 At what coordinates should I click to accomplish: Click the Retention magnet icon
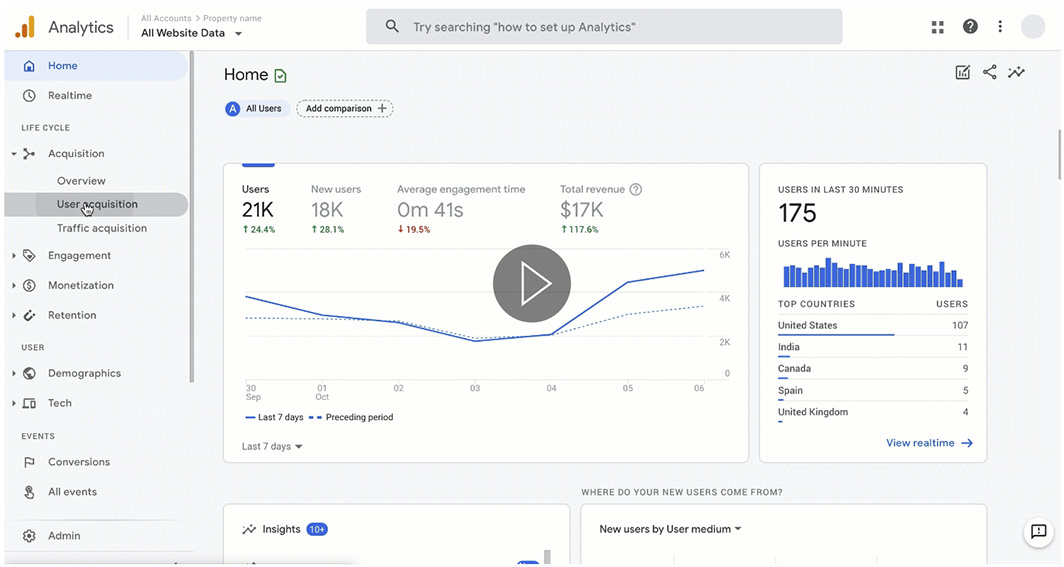[29, 315]
